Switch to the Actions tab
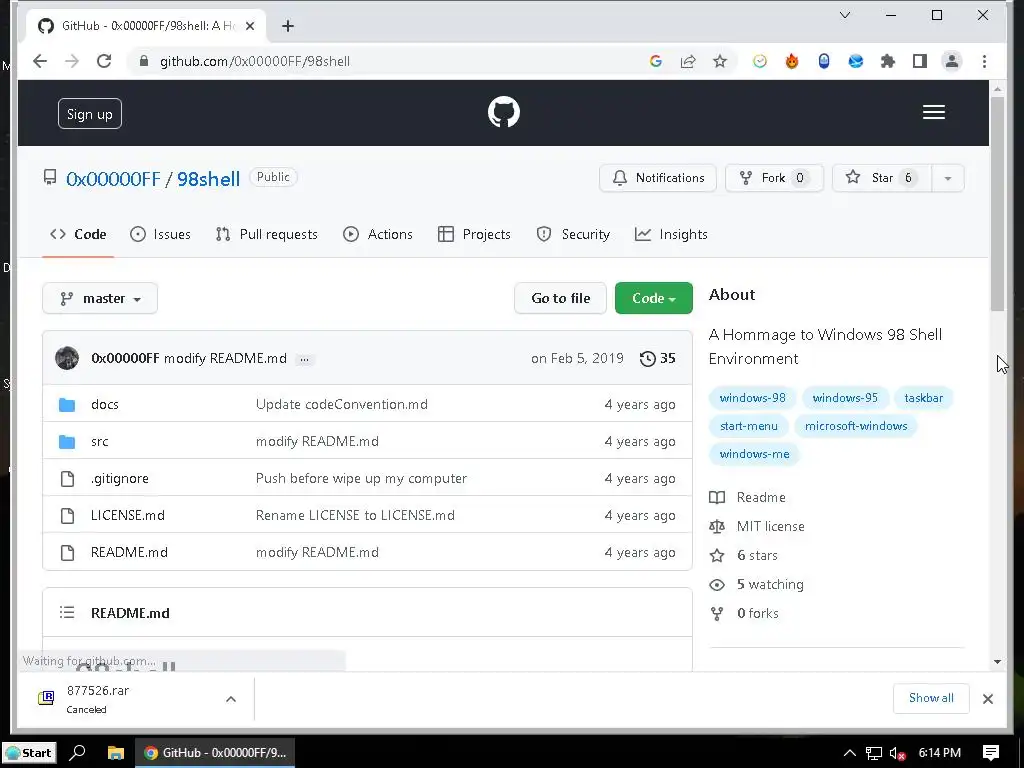 [377, 234]
